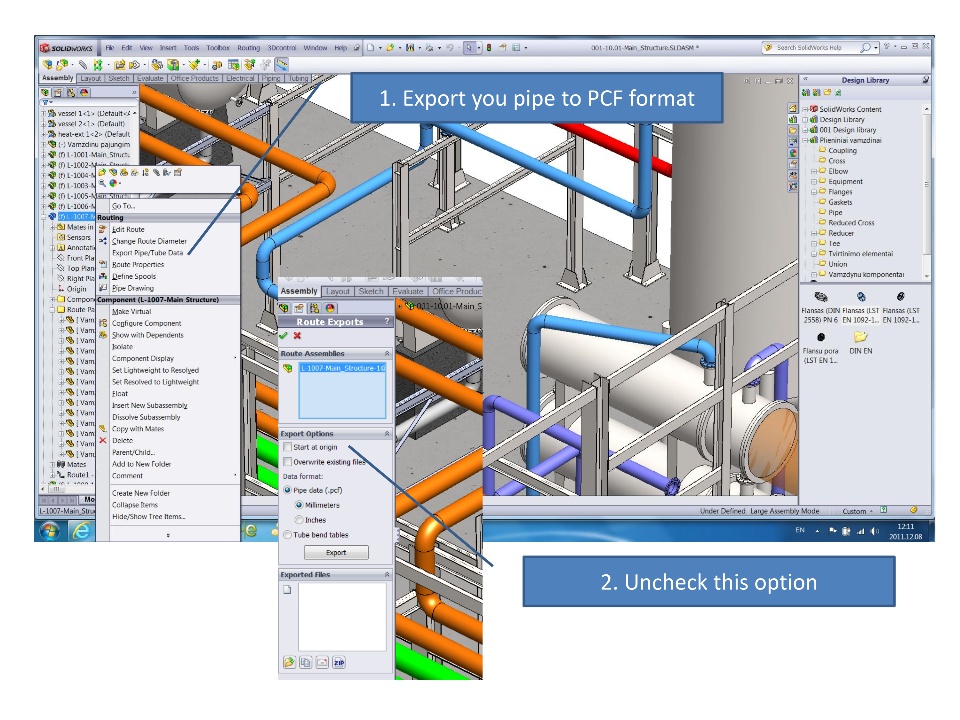Open exported files folder icon
Viewport: 960px width, 720px height.
289,662
